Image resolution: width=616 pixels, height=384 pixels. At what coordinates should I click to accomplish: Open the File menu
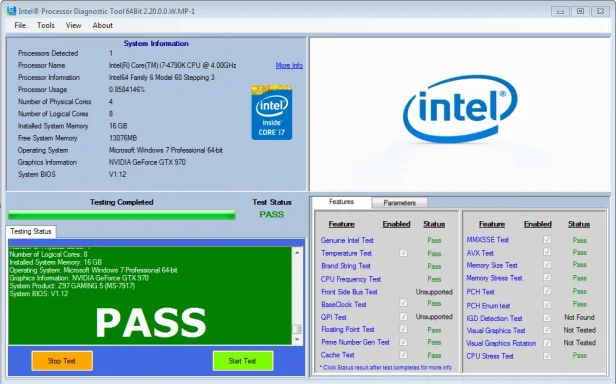[x=20, y=25]
